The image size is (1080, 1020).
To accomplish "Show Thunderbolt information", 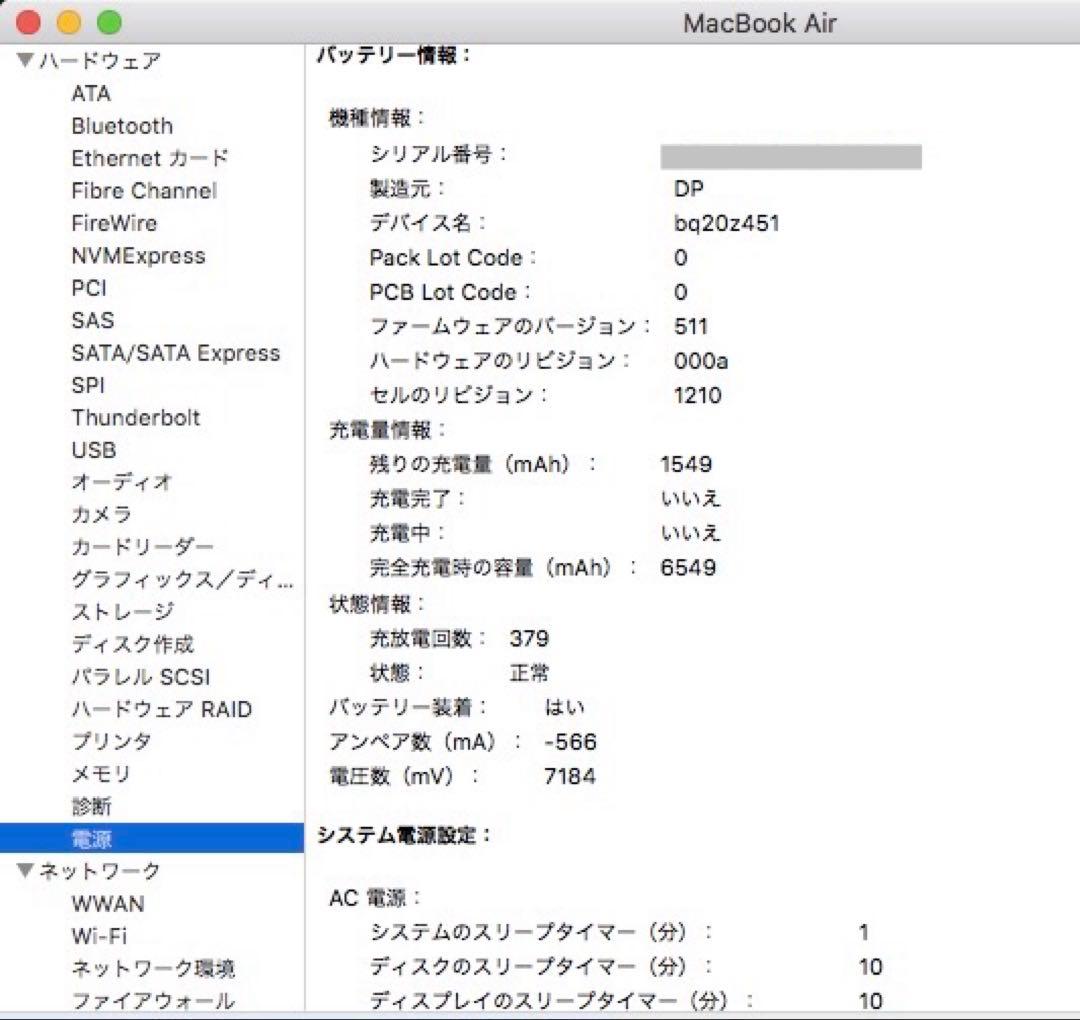I will pyautogui.click(x=136, y=417).
